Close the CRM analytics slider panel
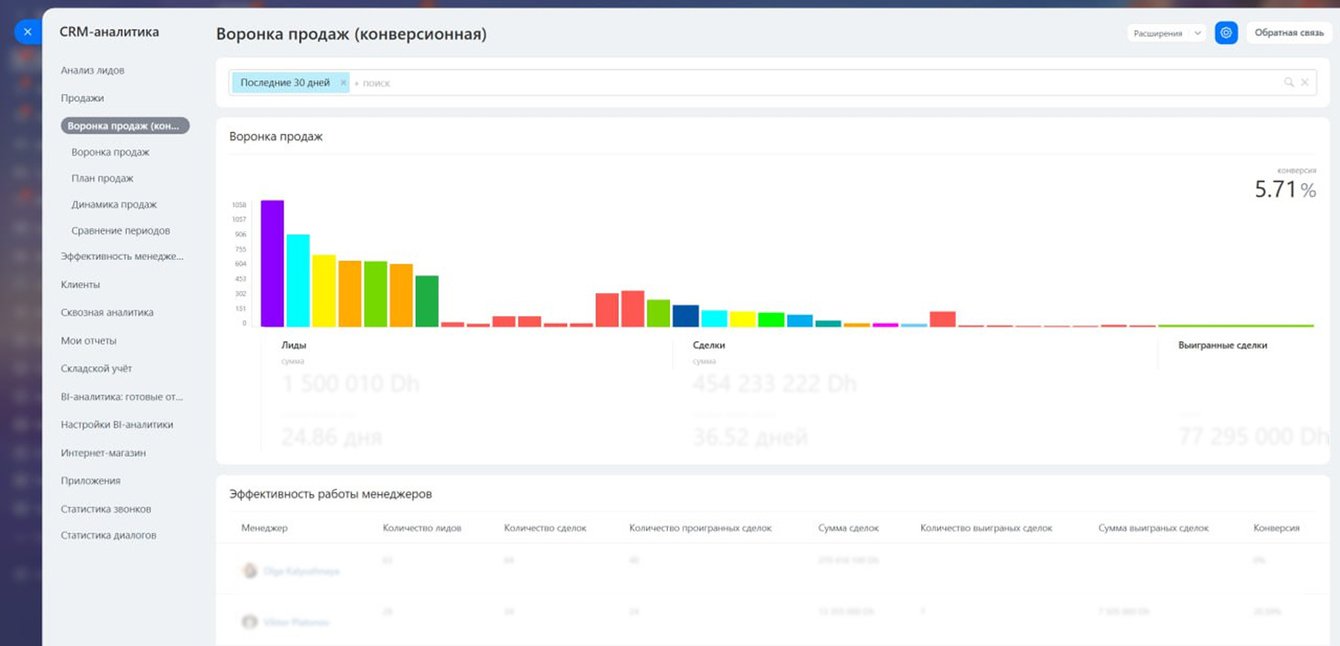 (x=27, y=32)
